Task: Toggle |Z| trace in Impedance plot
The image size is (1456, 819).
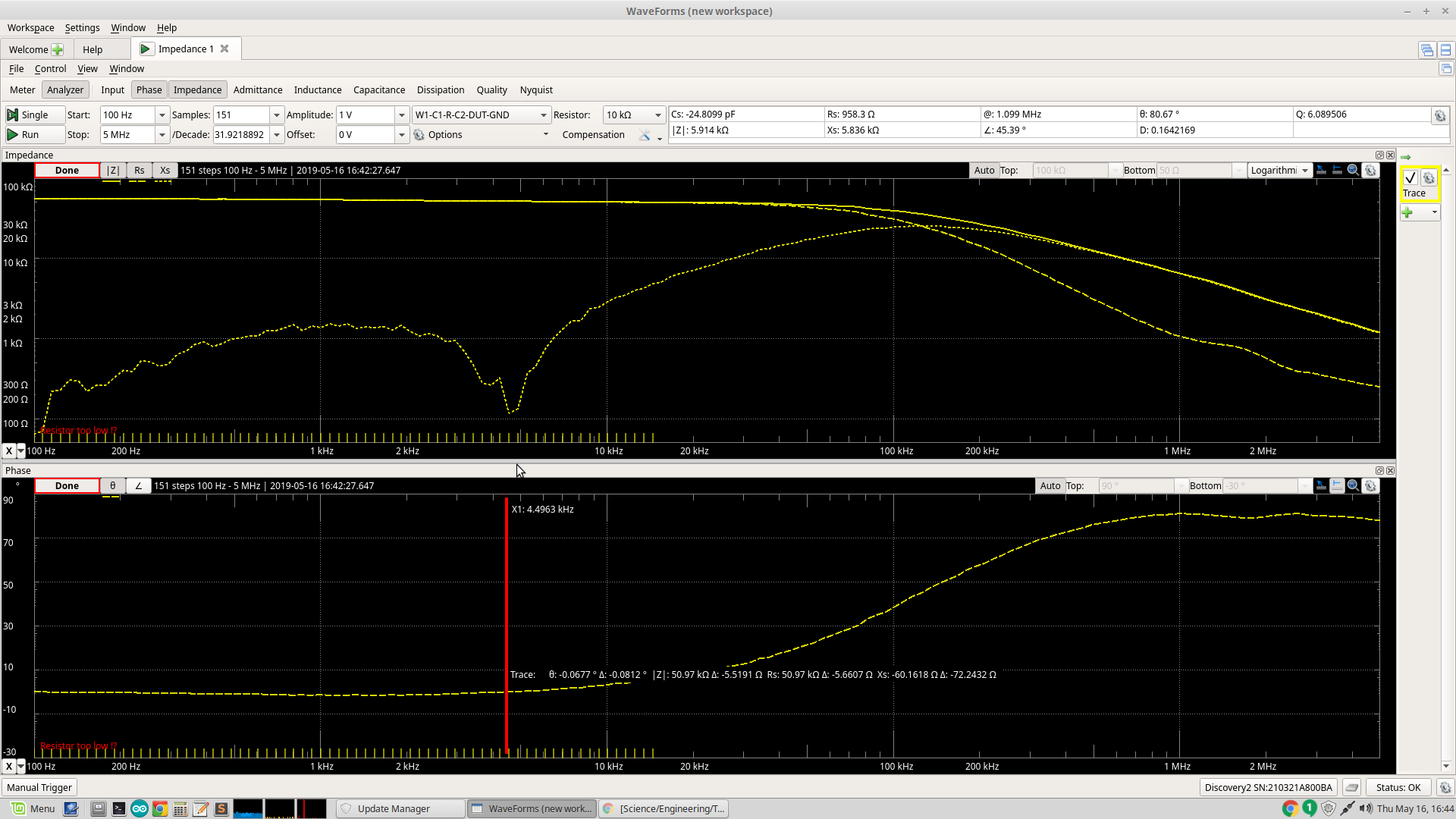Action: pyautogui.click(x=113, y=170)
